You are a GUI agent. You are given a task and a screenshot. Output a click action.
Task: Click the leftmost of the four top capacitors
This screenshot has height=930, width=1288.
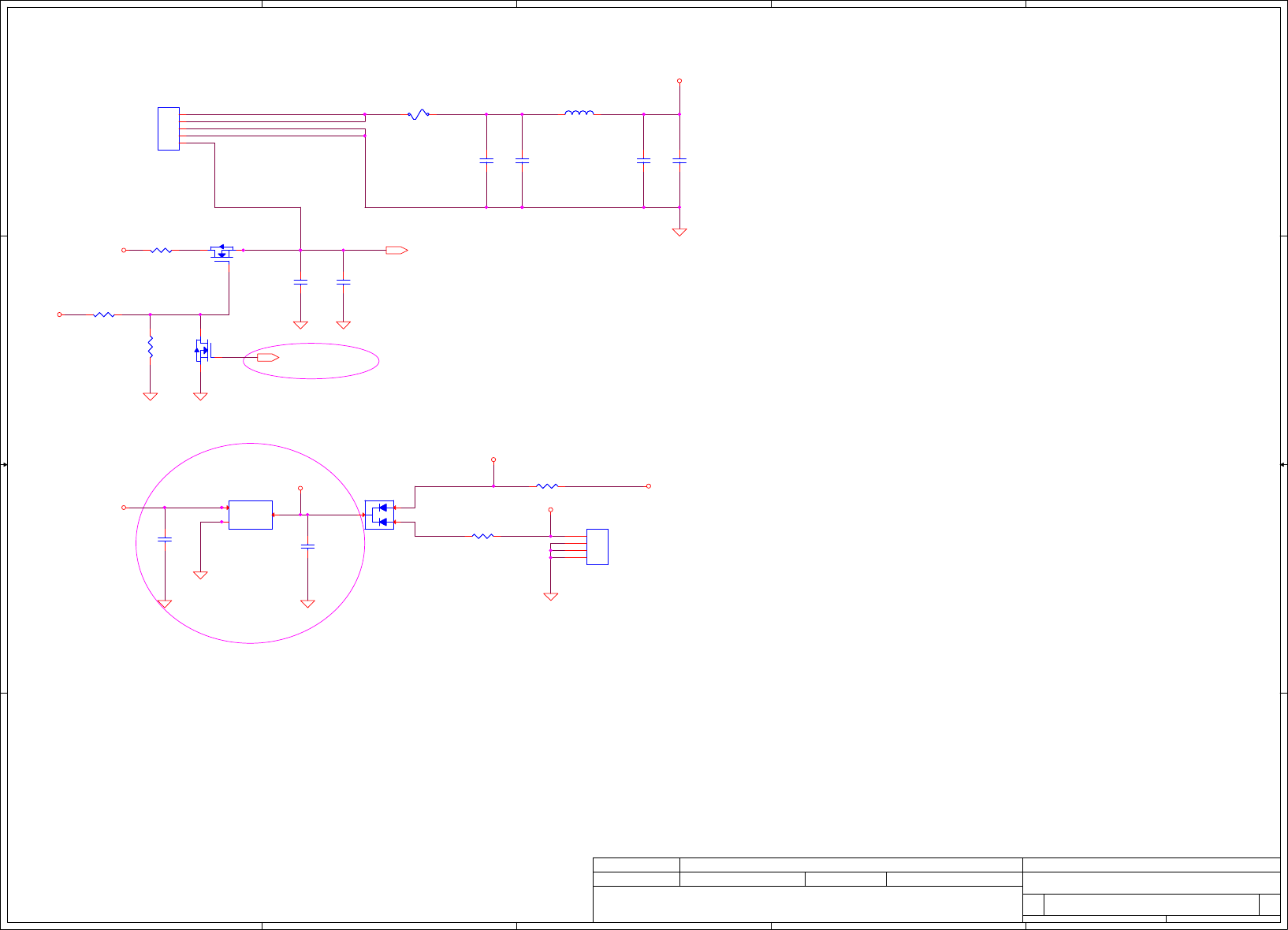486,161
